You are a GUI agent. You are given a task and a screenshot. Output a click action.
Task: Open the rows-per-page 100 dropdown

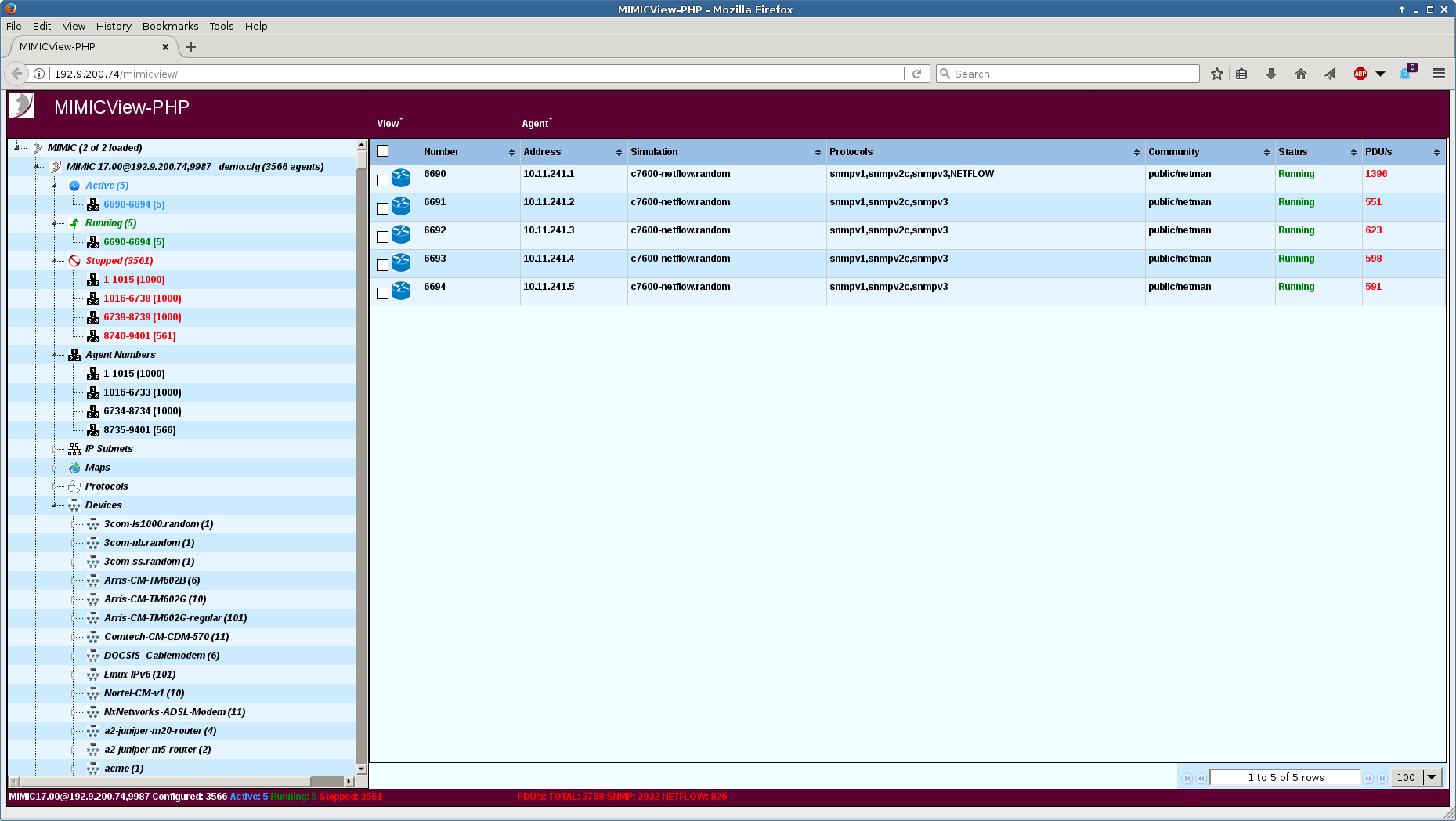tap(1432, 777)
